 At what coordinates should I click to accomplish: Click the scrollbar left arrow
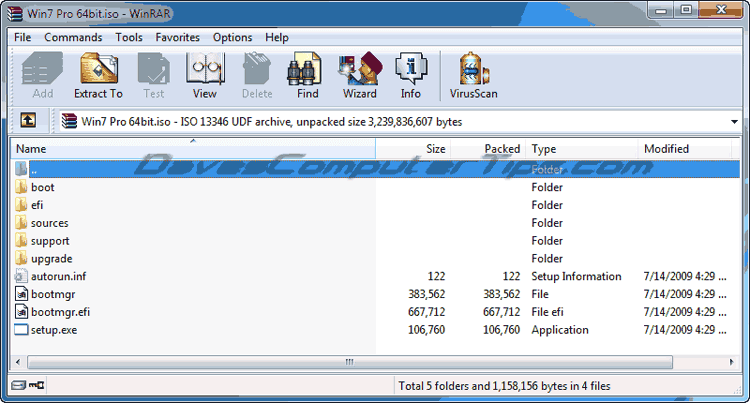[x=18, y=362]
